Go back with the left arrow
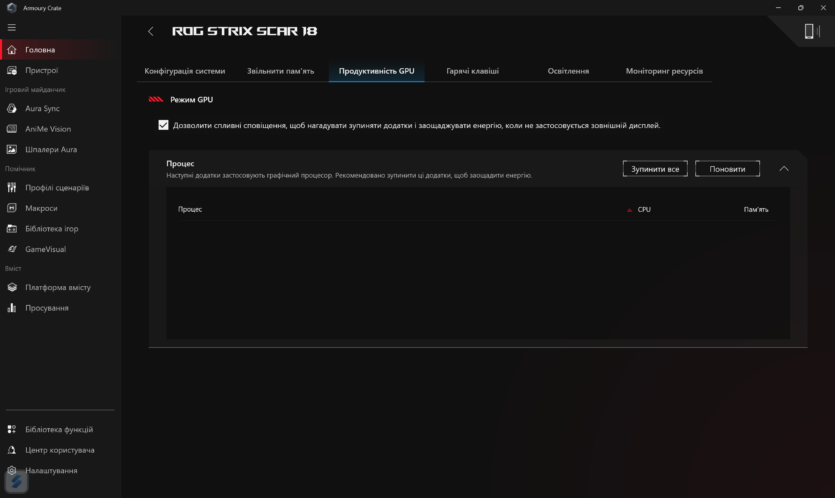The height and width of the screenshot is (498, 835). [x=151, y=31]
